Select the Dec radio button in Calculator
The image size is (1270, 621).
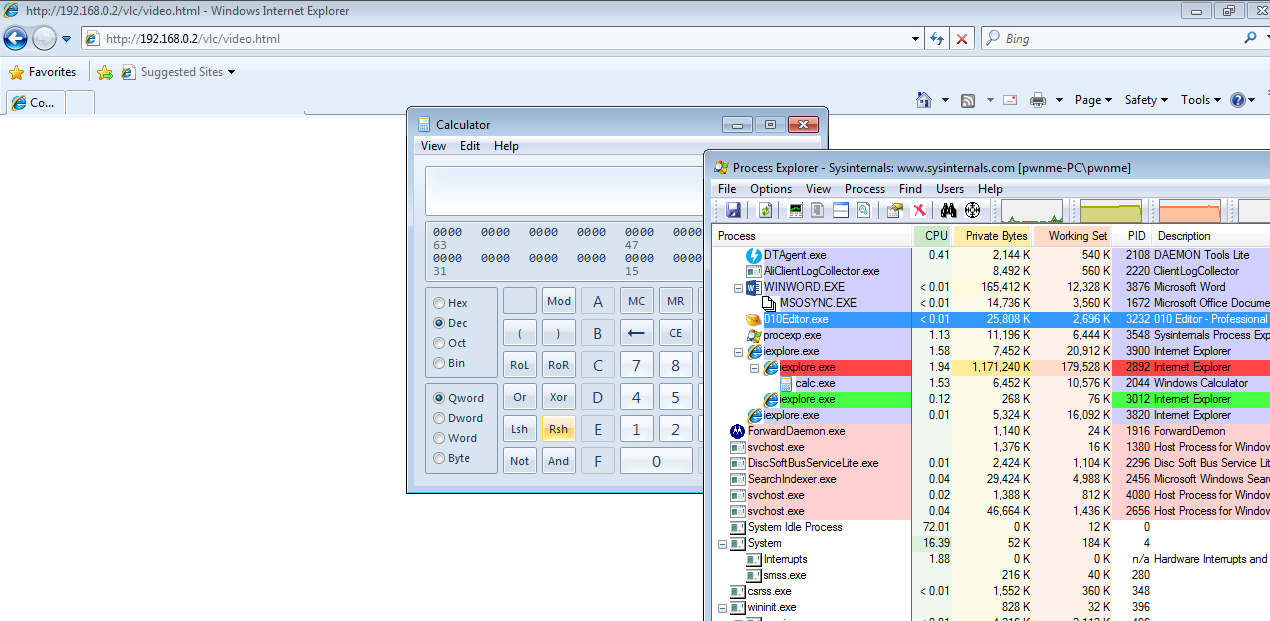439,323
